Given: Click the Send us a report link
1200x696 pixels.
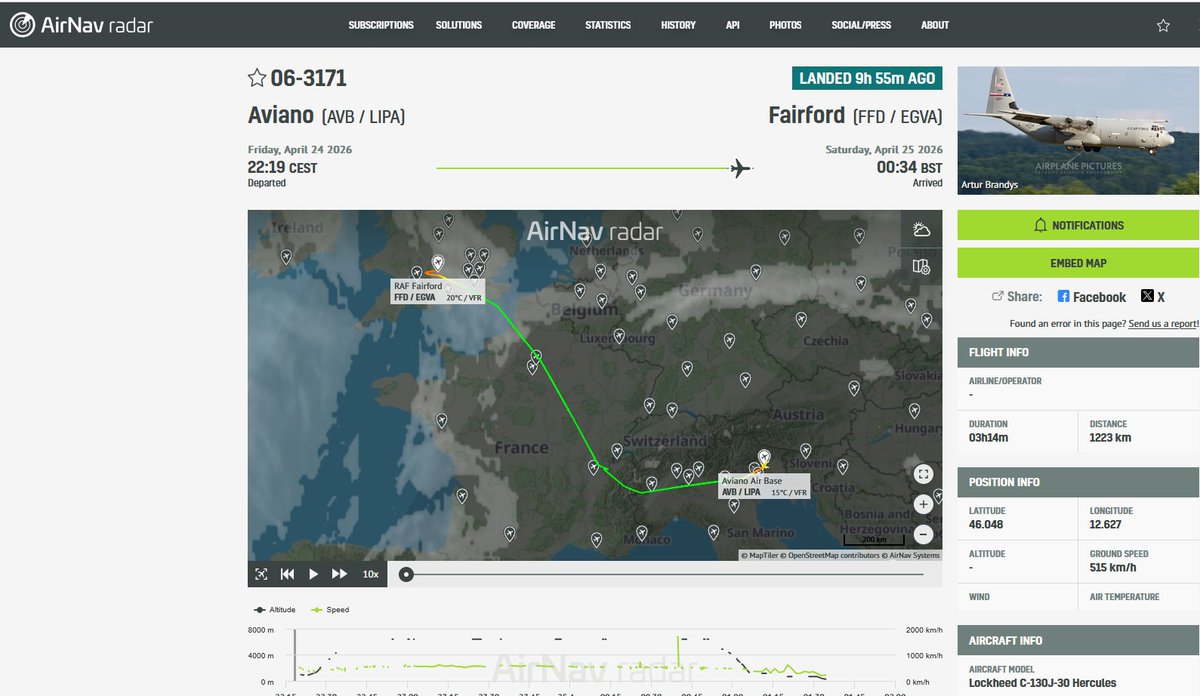Looking at the screenshot, I should [x=1163, y=324].
